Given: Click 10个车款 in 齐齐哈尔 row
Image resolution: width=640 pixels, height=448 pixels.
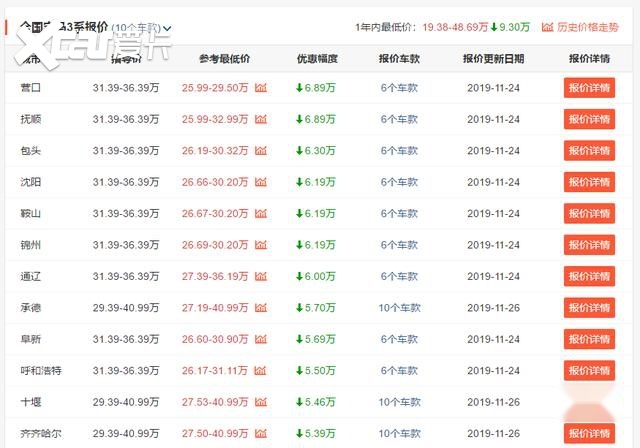Looking at the screenshot, I should 399,433.
